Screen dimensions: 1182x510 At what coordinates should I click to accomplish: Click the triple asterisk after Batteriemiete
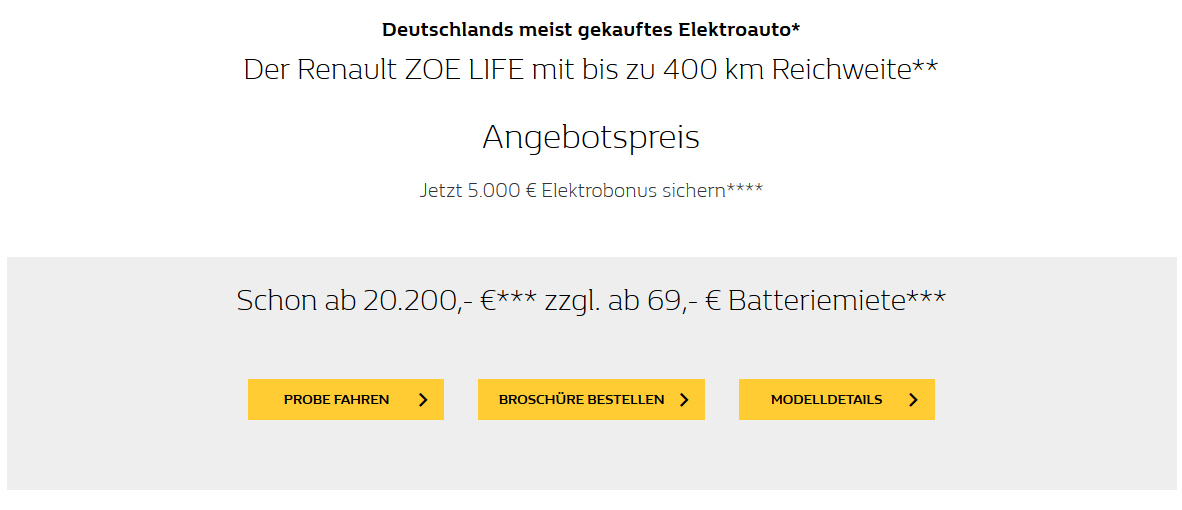tap(926, 294)
